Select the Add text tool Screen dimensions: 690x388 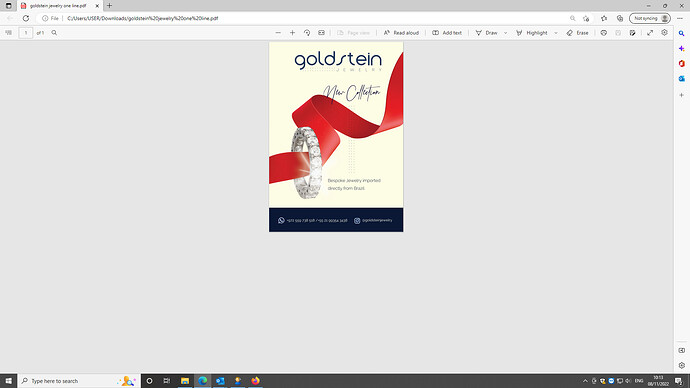447,33
